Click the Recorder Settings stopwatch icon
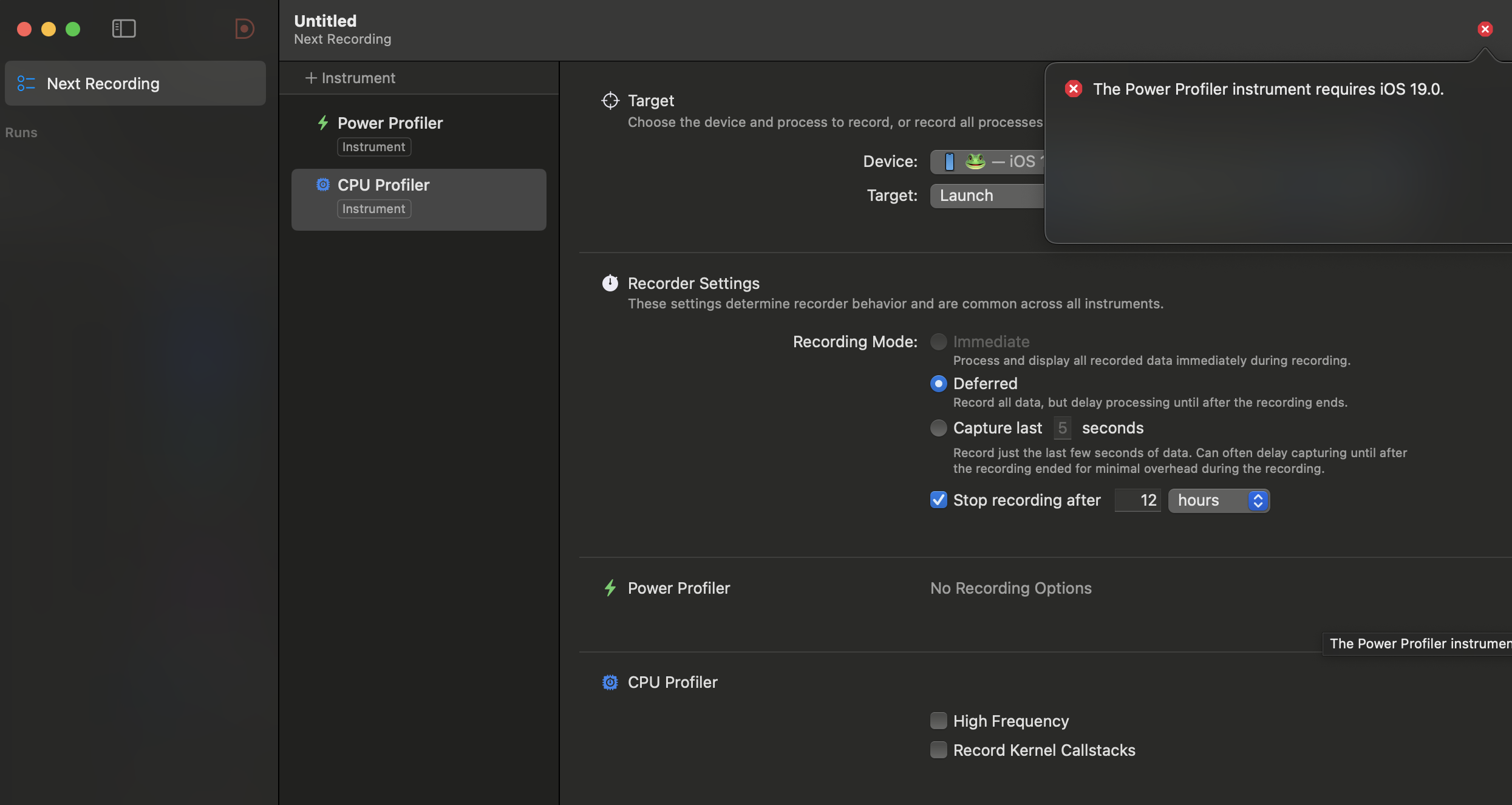The height and width of the screenshot is (805, 1512). click(x=610, y=283)
